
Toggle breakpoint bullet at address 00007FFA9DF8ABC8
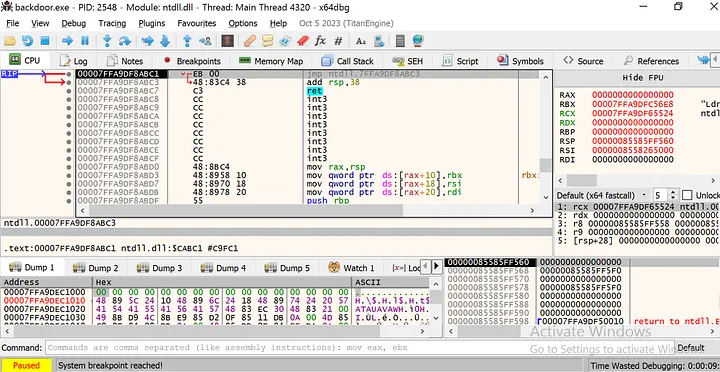[68, 99]
